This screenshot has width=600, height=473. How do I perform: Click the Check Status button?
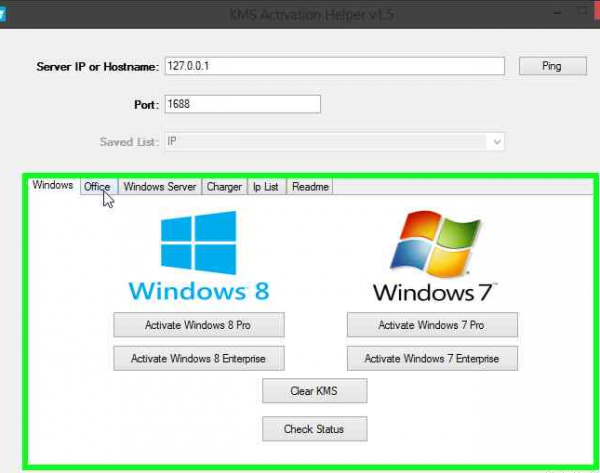pyautogui.click(x=315, y=429)
